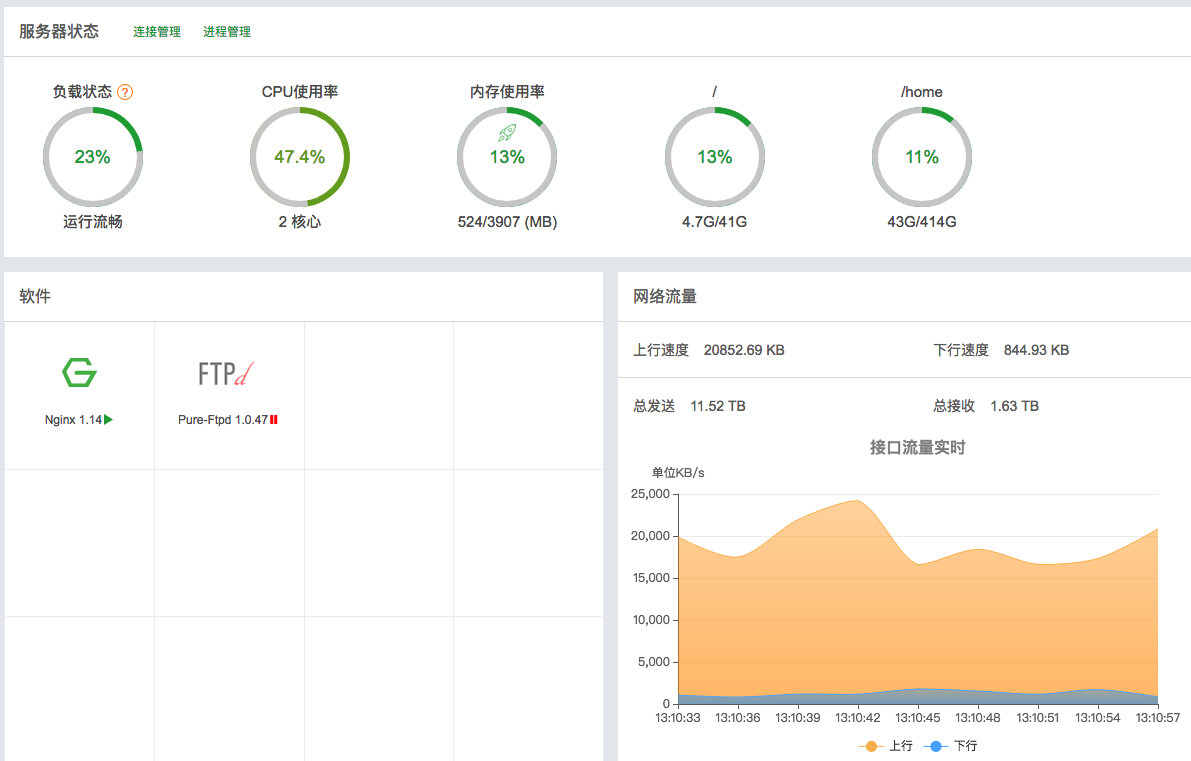Open the Pure-Ftpd FTPd logo
Image resolution: width=1191 pixels, height=761 pixels.
pyautogui.click(x=227, y=373)
